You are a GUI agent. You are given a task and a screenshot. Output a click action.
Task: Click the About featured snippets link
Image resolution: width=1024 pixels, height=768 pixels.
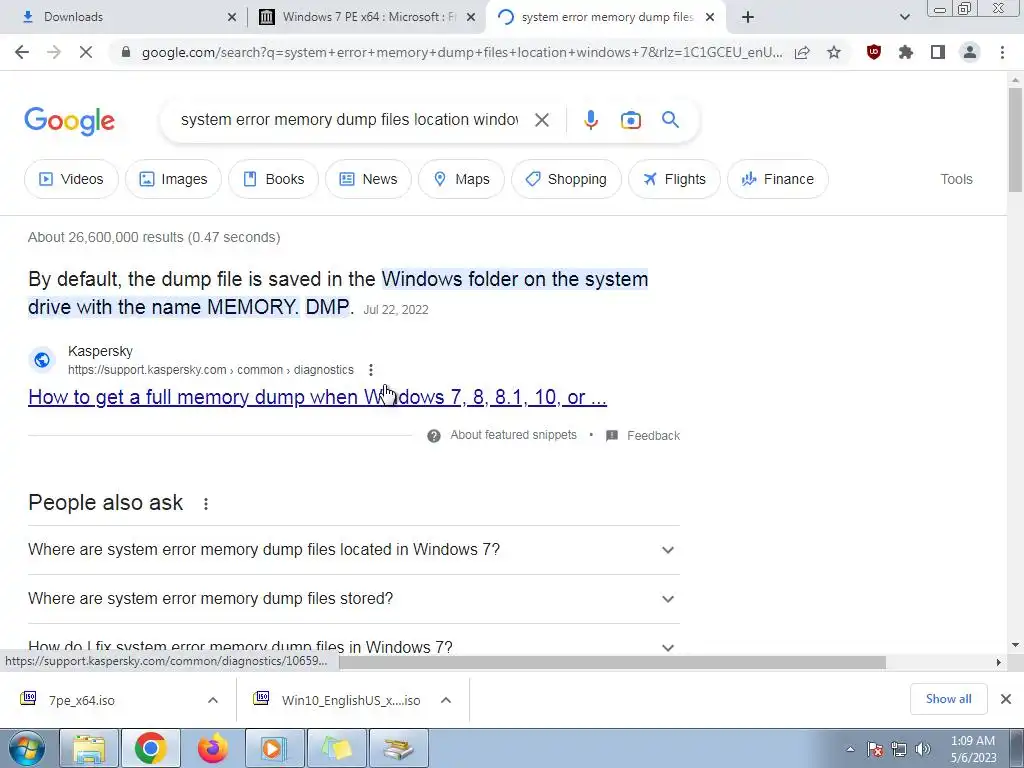[513, 435]
